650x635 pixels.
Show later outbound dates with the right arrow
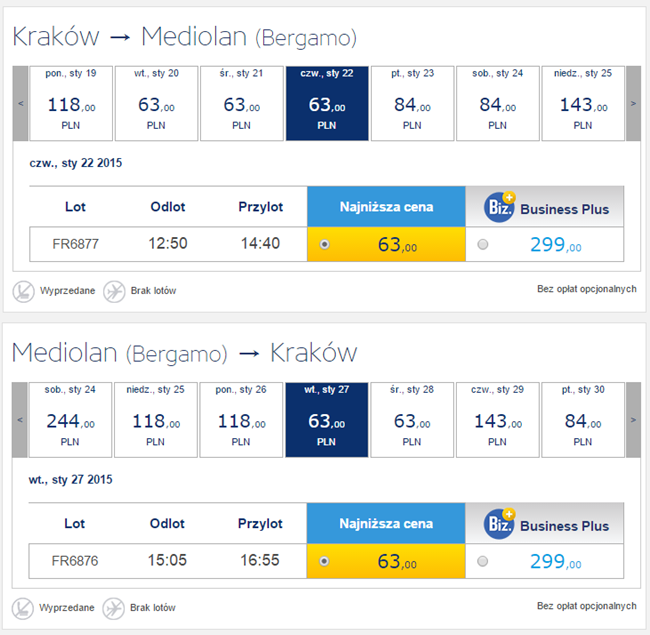[632, 103]
